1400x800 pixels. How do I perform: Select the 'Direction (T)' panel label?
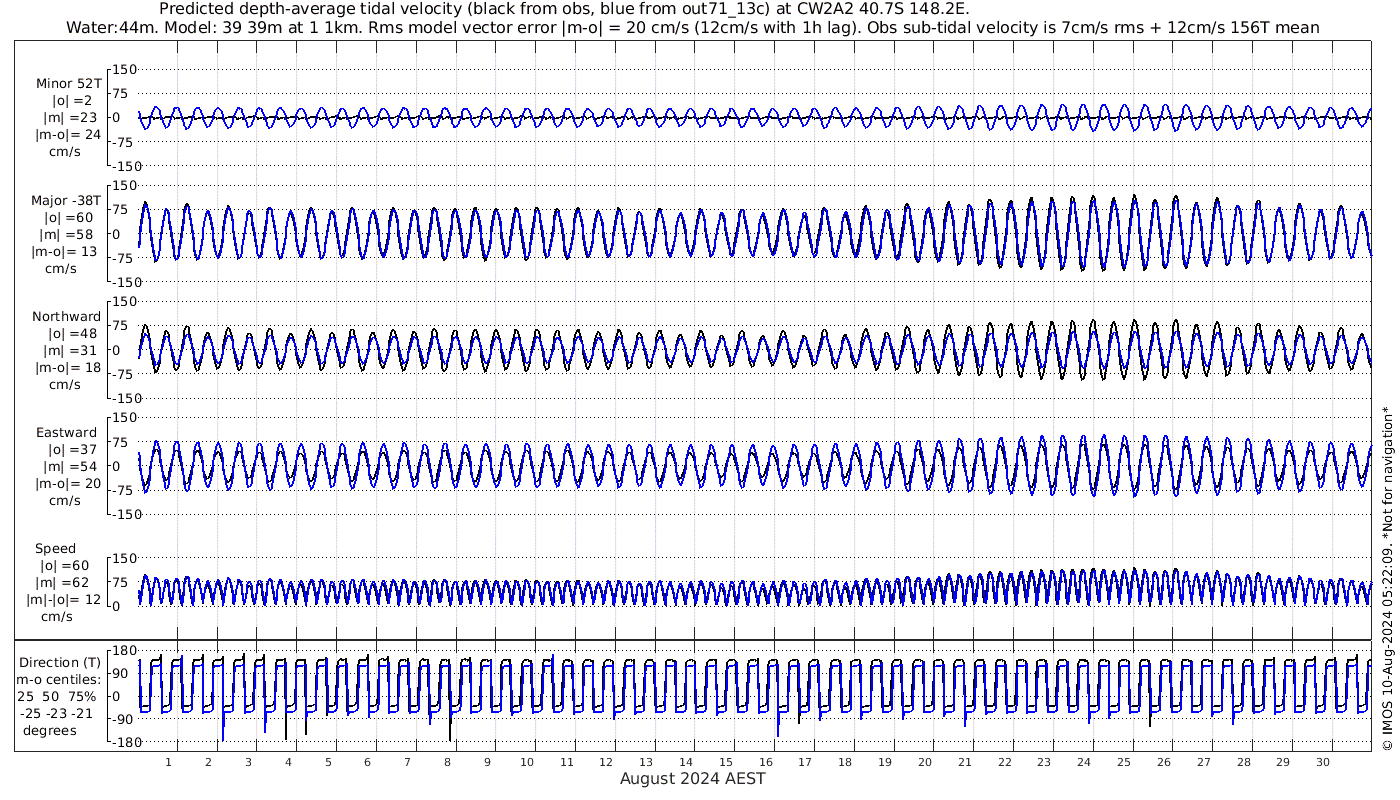pos(60,663)
